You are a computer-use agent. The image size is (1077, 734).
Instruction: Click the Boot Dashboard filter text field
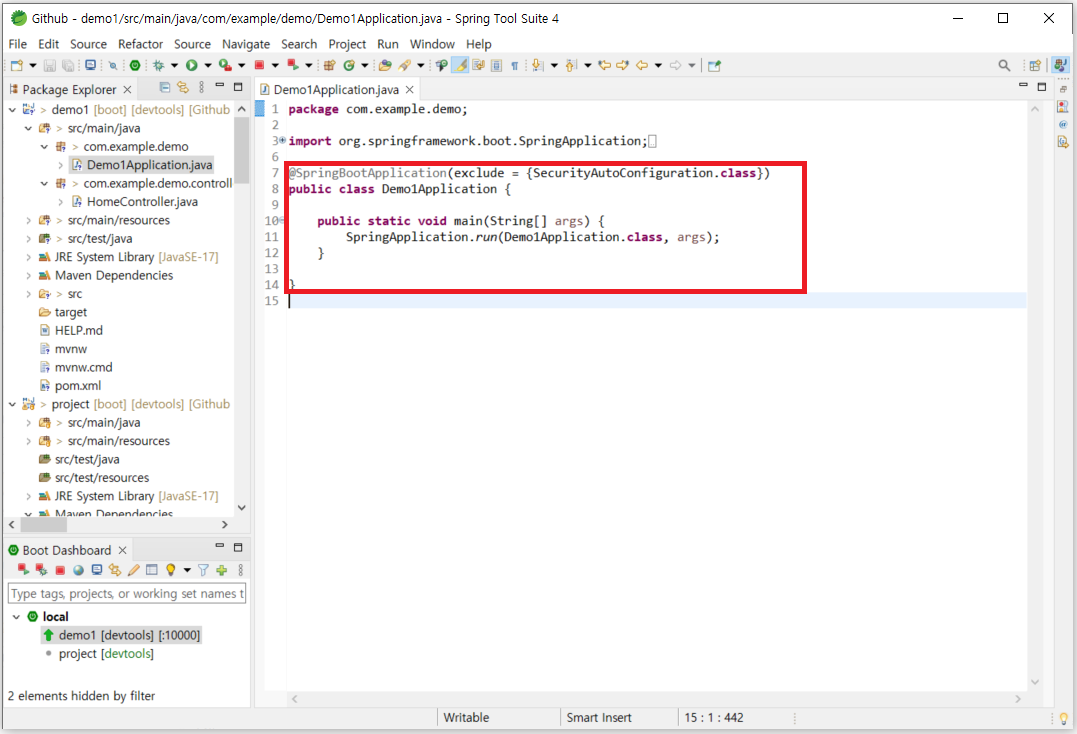126,593
